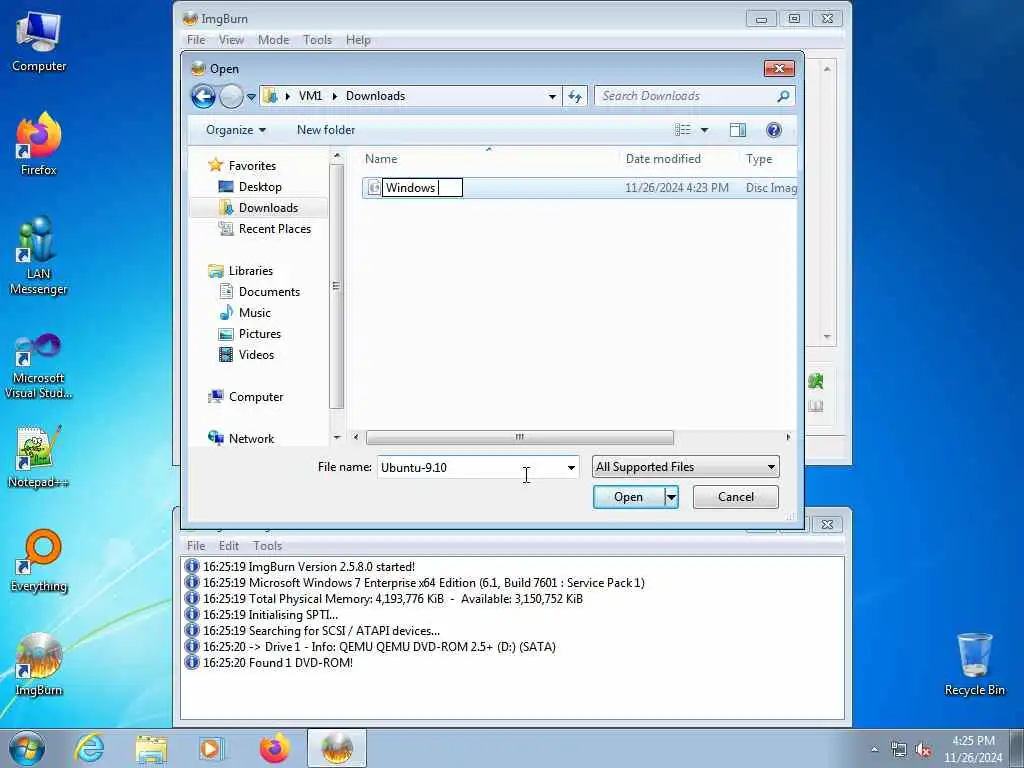Image resolution: width=1024 pixels, height=768 pixels.
Task: Select Computer in the navigation pane
Action: (255, 396)
